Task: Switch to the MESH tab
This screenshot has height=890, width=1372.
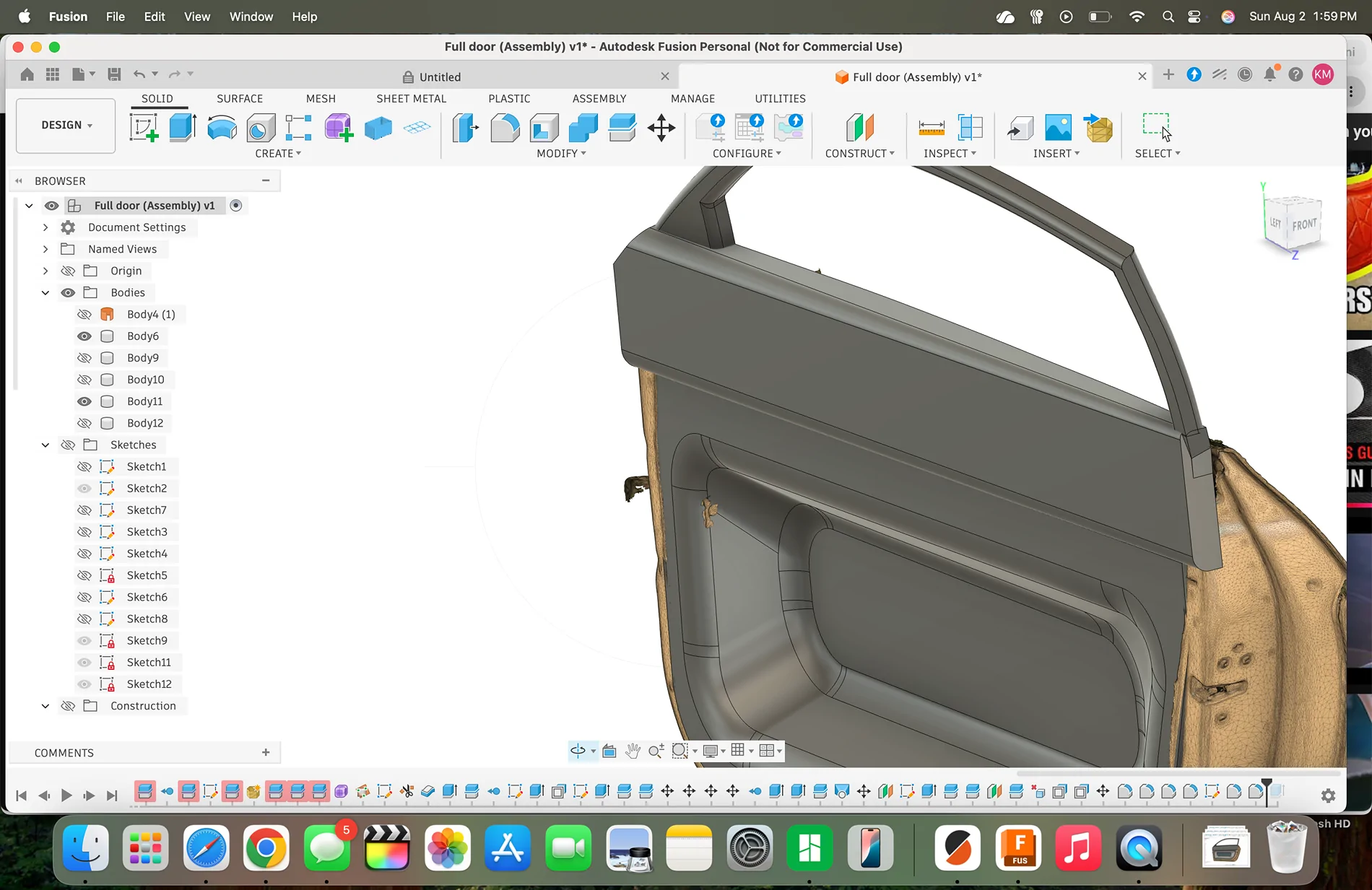Action: coord(321,98)
